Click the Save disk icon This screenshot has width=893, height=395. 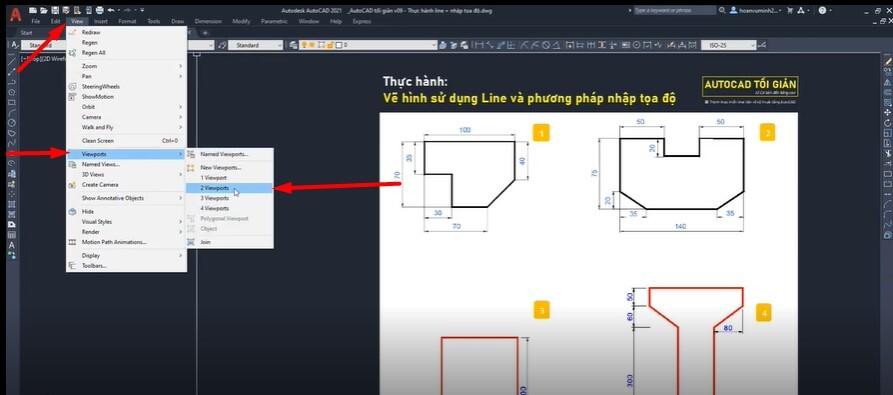pos(55,10)
